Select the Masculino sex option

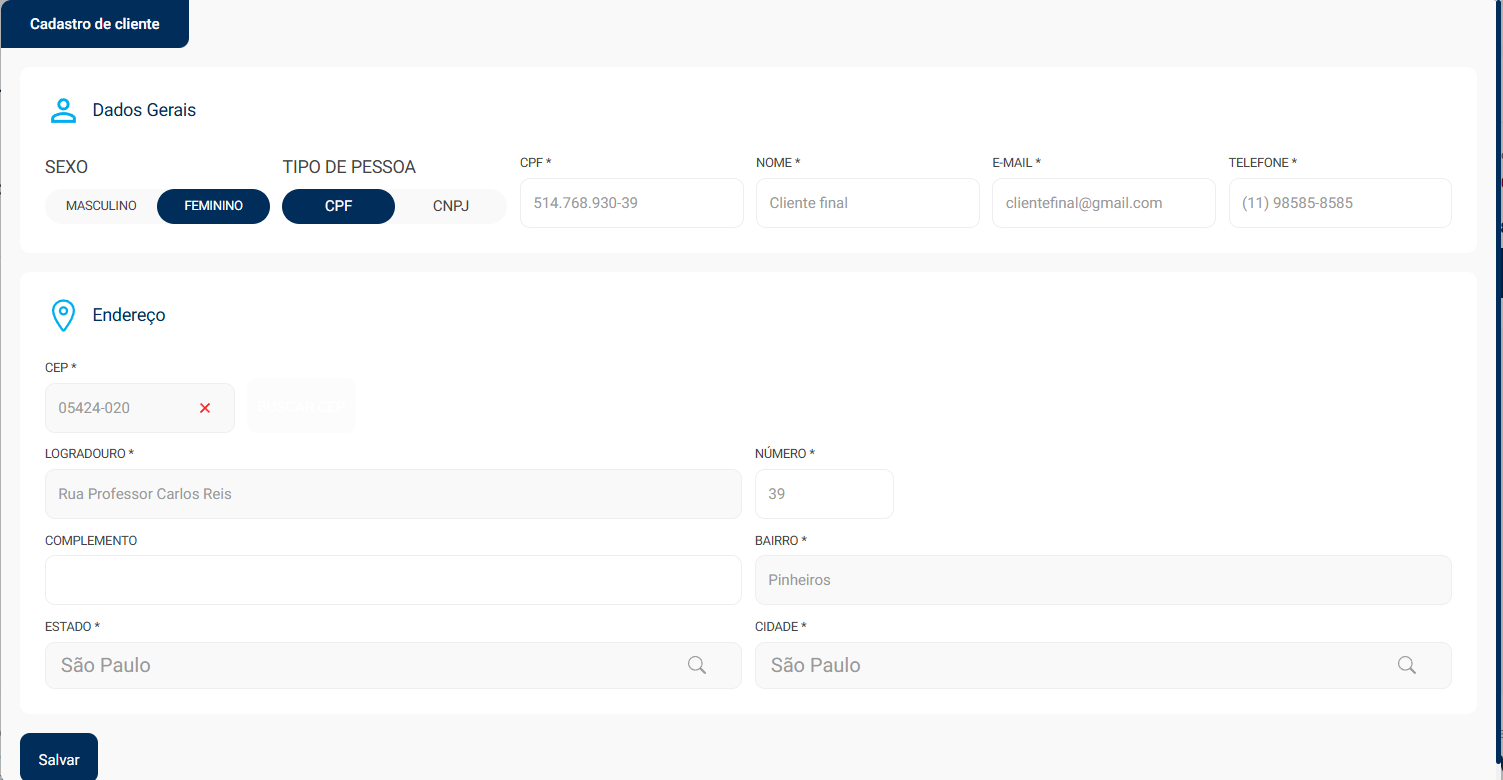coord(101,206)
